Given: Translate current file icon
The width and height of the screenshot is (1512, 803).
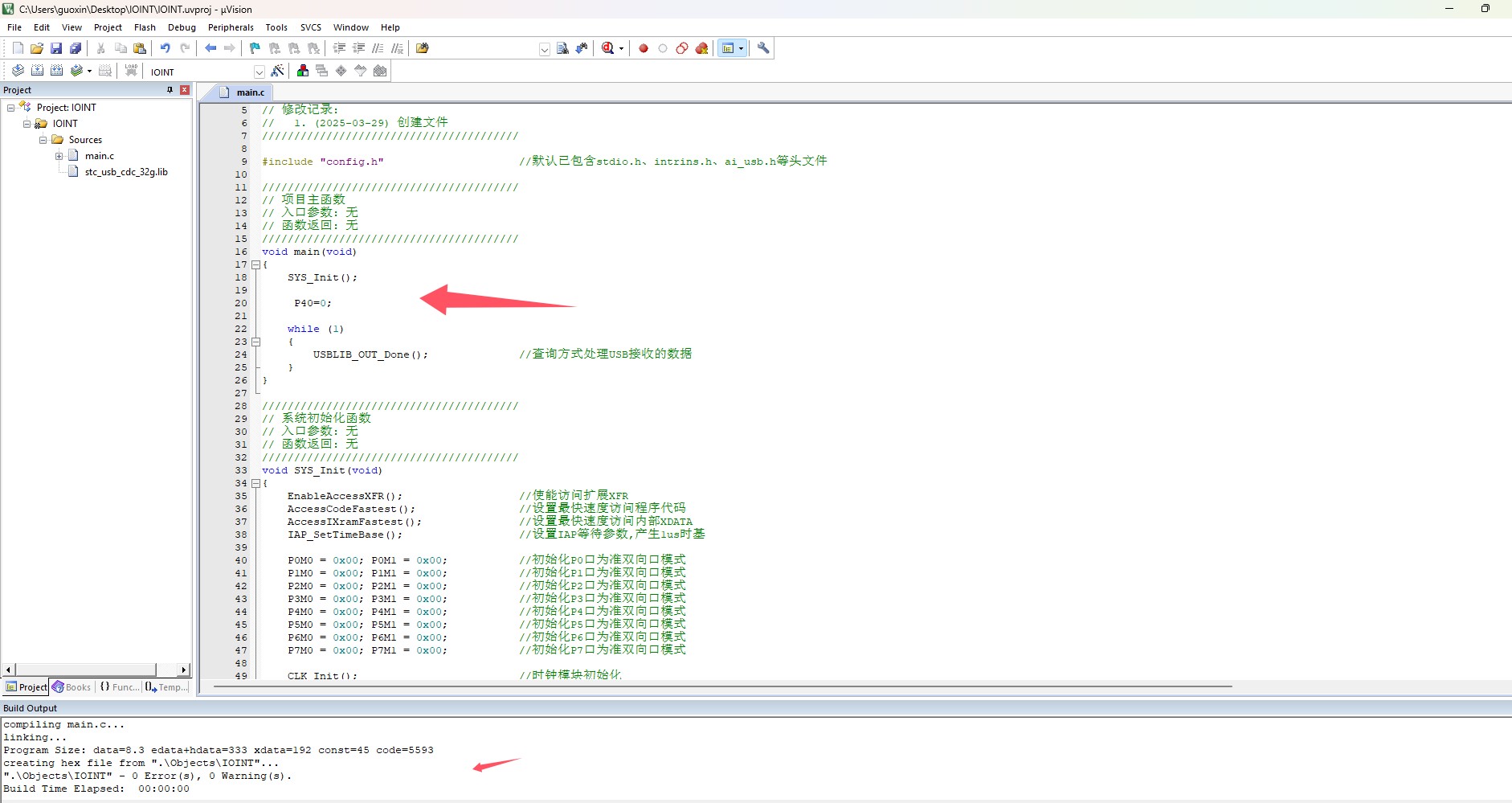Looking at the screenshot, I should point(18,71).
